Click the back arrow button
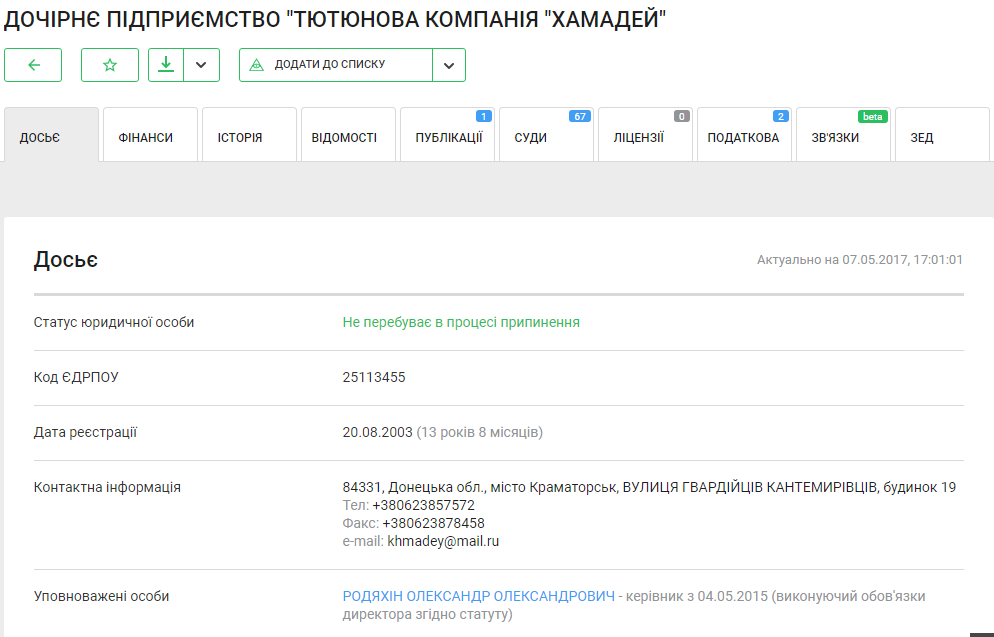Image resolution: width=994 pixels, height=637 pixels. point(33,65)
